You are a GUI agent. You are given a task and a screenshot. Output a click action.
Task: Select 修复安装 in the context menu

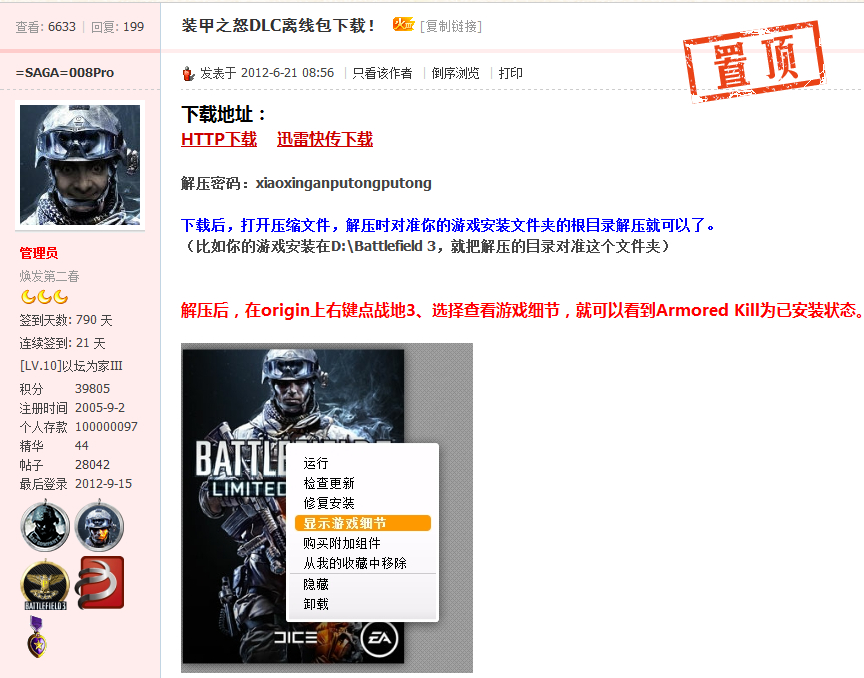coord(329,503)
